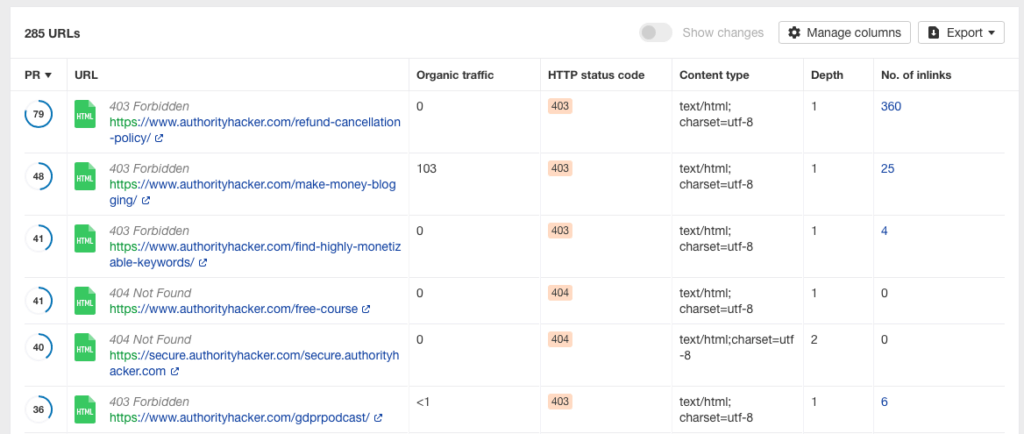
Task: Click the 360 inlinks count
Action: pyautogui.click(x=891, y=106)
